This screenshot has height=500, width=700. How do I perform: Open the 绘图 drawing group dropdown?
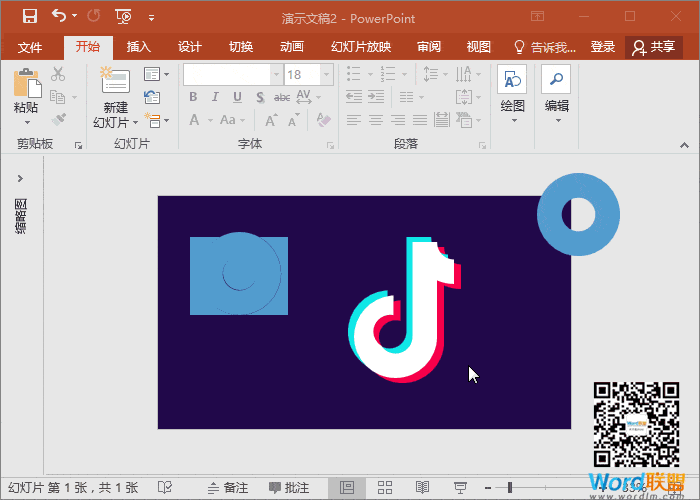click(512, 95)
